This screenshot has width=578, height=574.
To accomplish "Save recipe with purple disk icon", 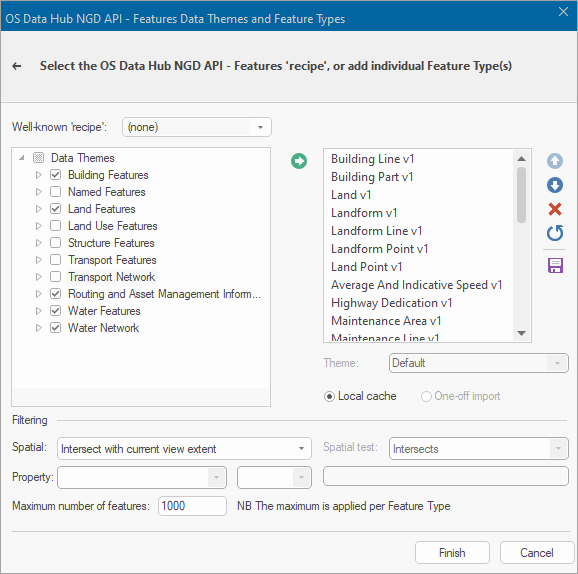I will pyautogui.click(x=555, y=265).
